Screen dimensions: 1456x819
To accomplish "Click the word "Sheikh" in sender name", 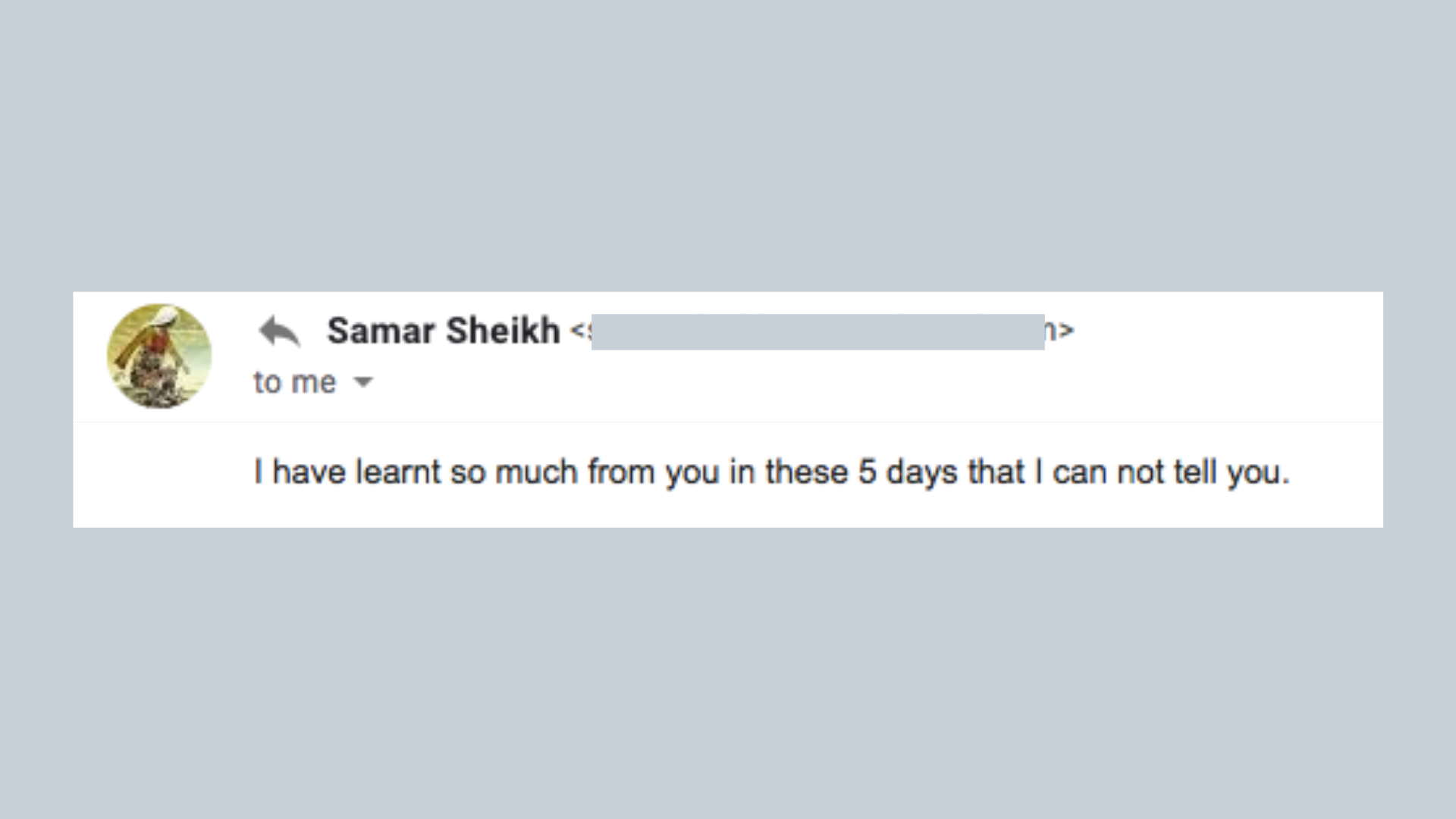I will pyautogui.click(x=503, y=331).
